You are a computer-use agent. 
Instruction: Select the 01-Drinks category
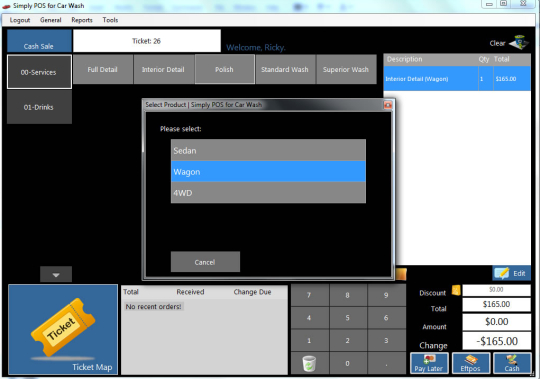point(39,107)
